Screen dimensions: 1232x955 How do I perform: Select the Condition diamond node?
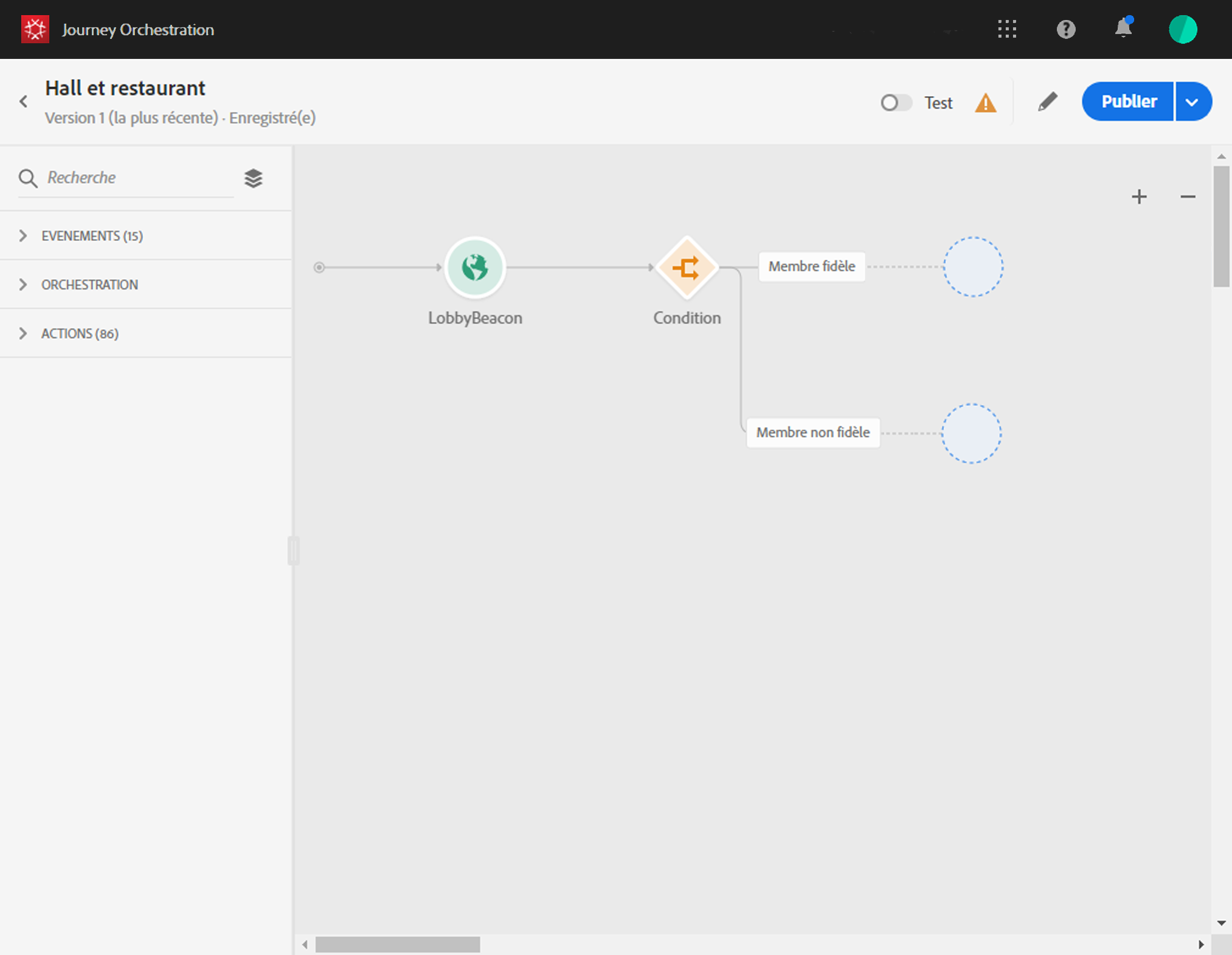click(x=687, y=268)
